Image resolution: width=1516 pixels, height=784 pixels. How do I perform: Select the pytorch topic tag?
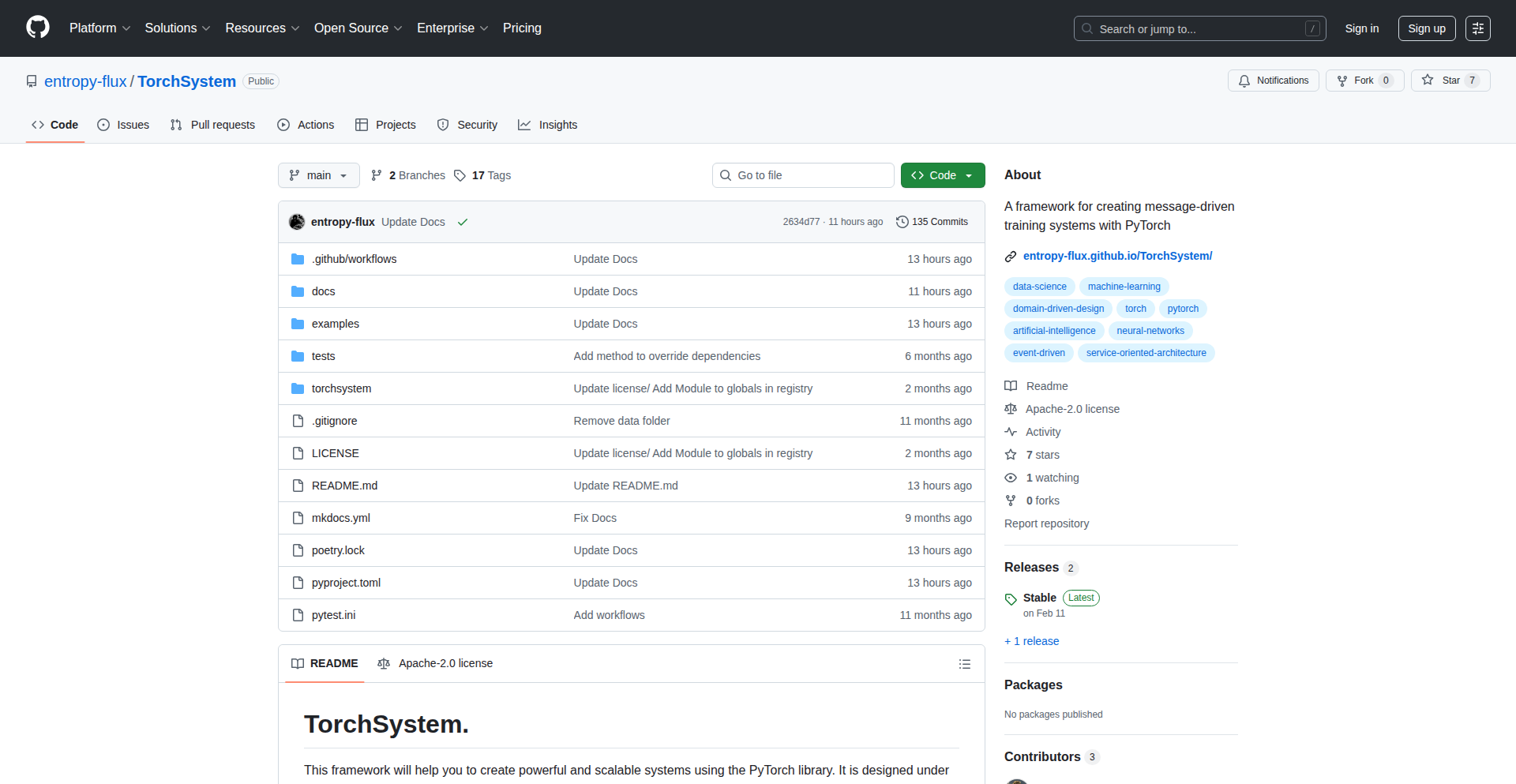pos(1182,309)
